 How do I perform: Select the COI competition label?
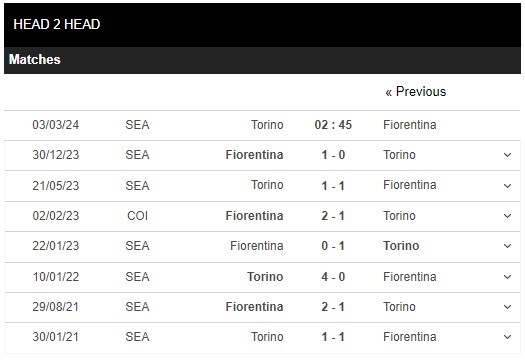(x=137, y=216)
